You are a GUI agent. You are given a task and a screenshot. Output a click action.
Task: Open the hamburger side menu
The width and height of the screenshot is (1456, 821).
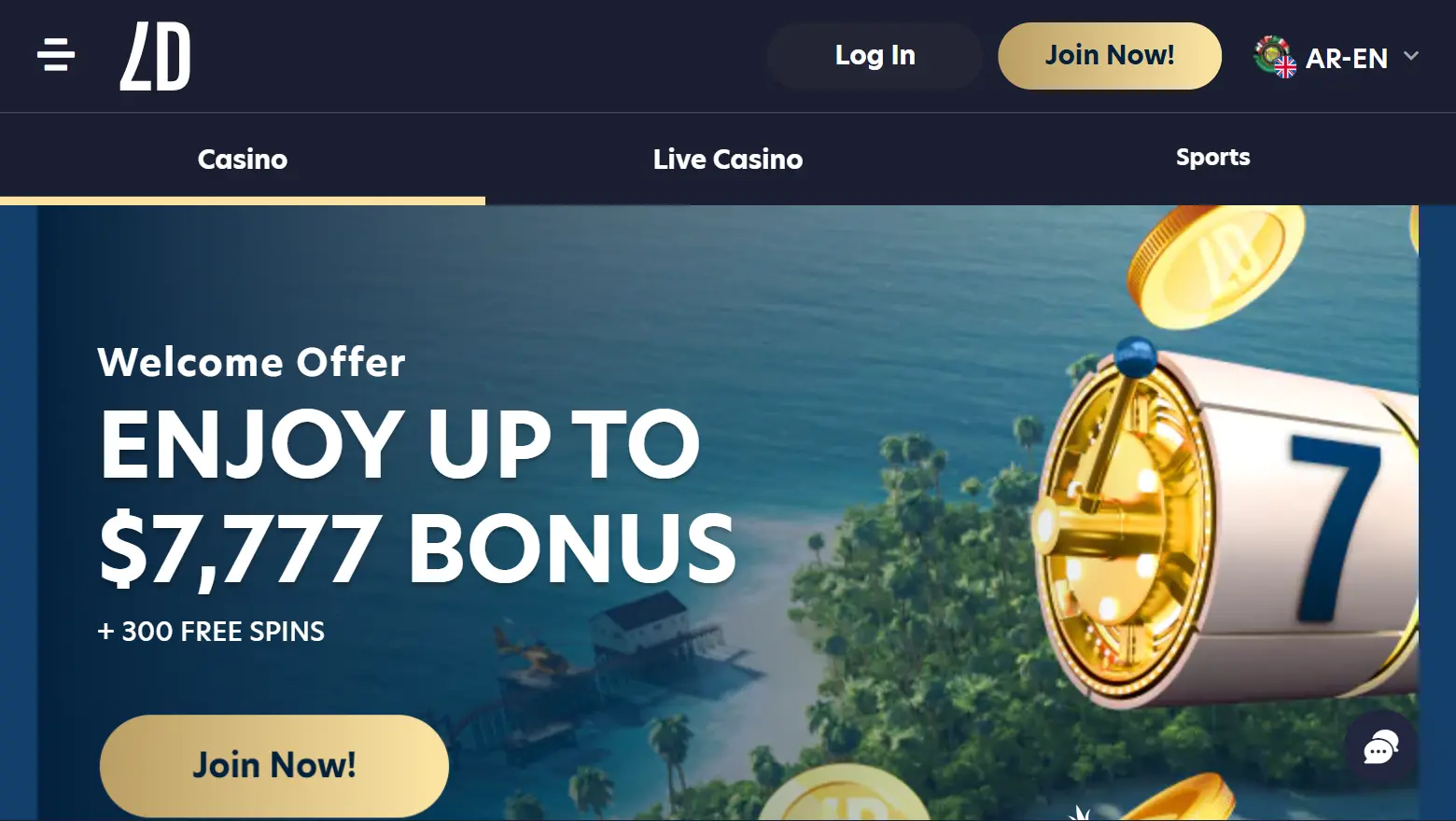[x=56, y=55]
